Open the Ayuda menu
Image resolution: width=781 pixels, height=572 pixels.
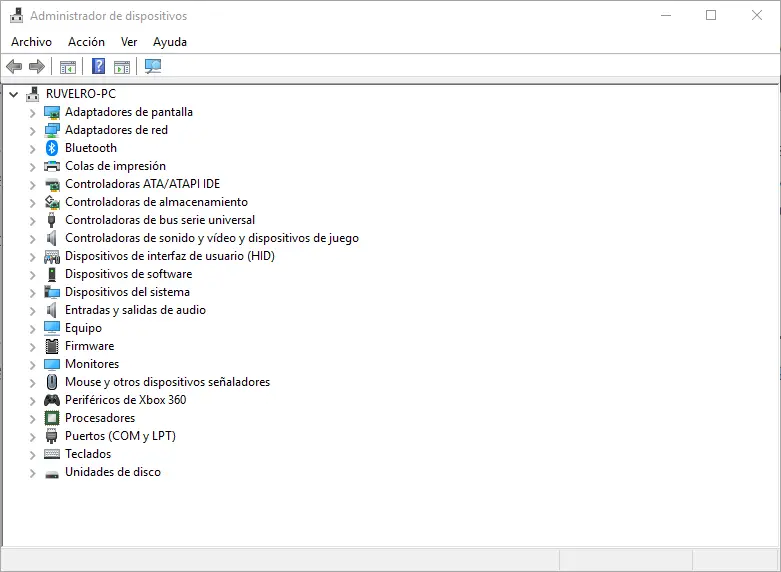pyautogui.click(x=170, y=42)
